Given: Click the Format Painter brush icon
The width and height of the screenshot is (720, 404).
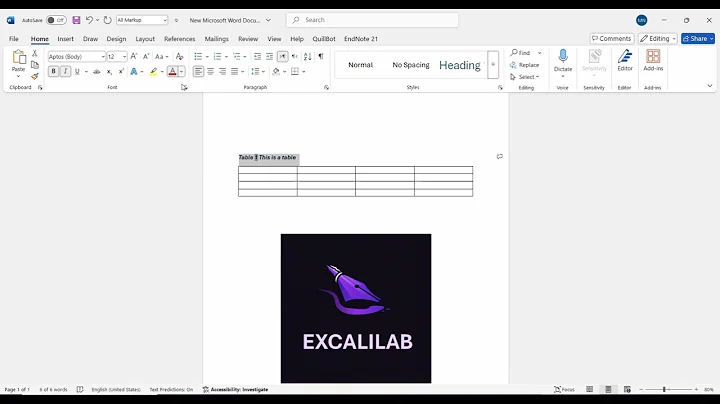Looking at the screenshot, I should (x=34, y=76).
